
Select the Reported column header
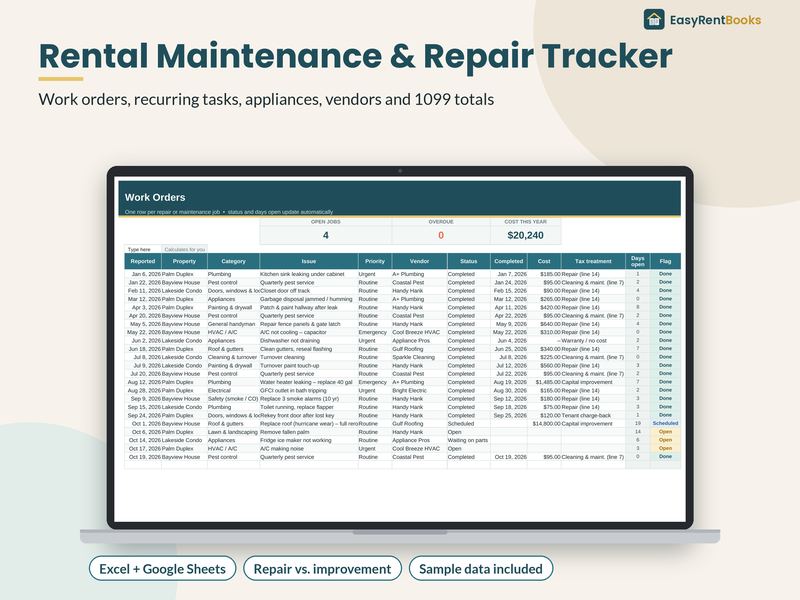pos(143,261)
